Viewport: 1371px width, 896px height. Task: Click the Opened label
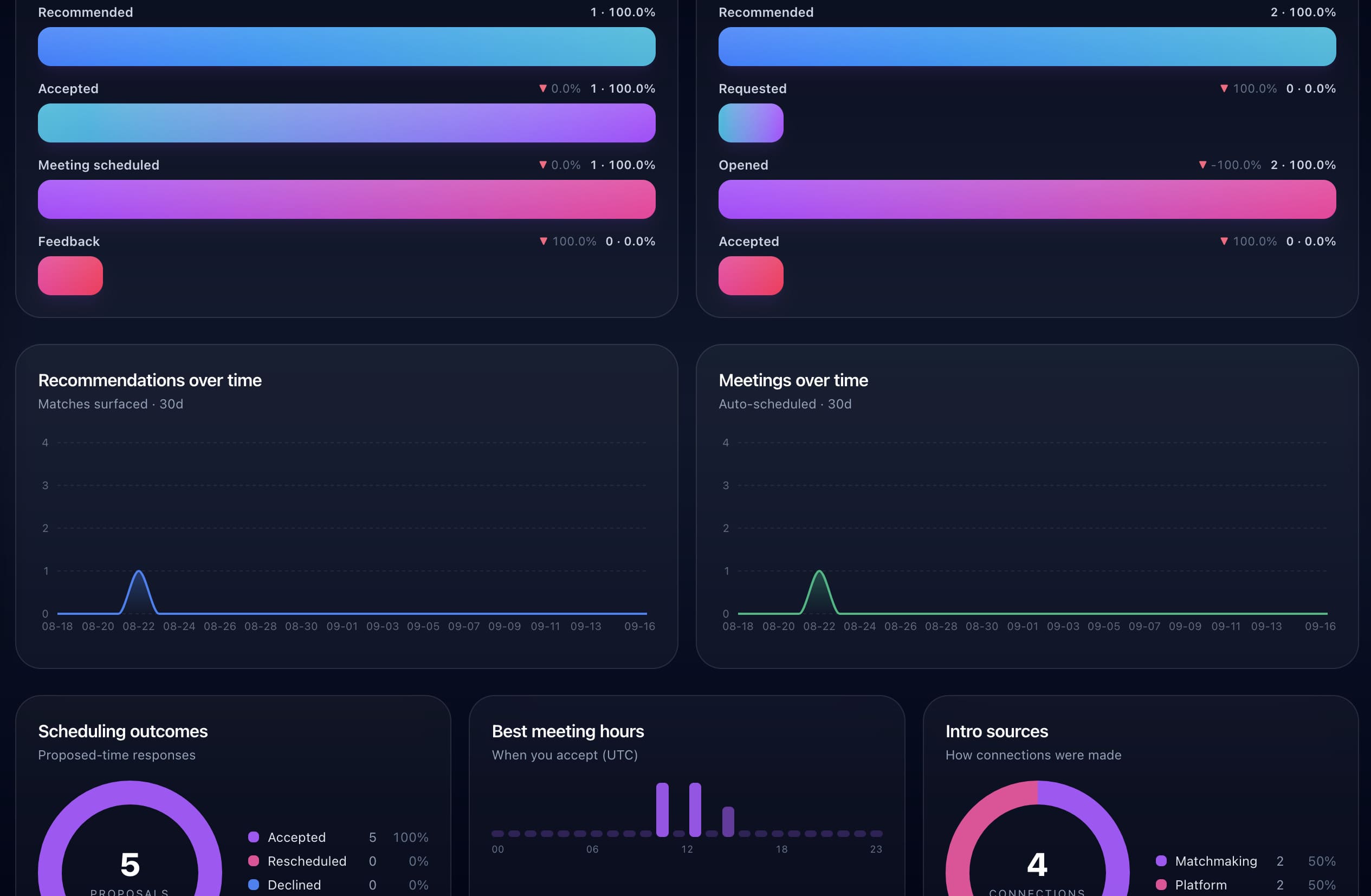743,165
